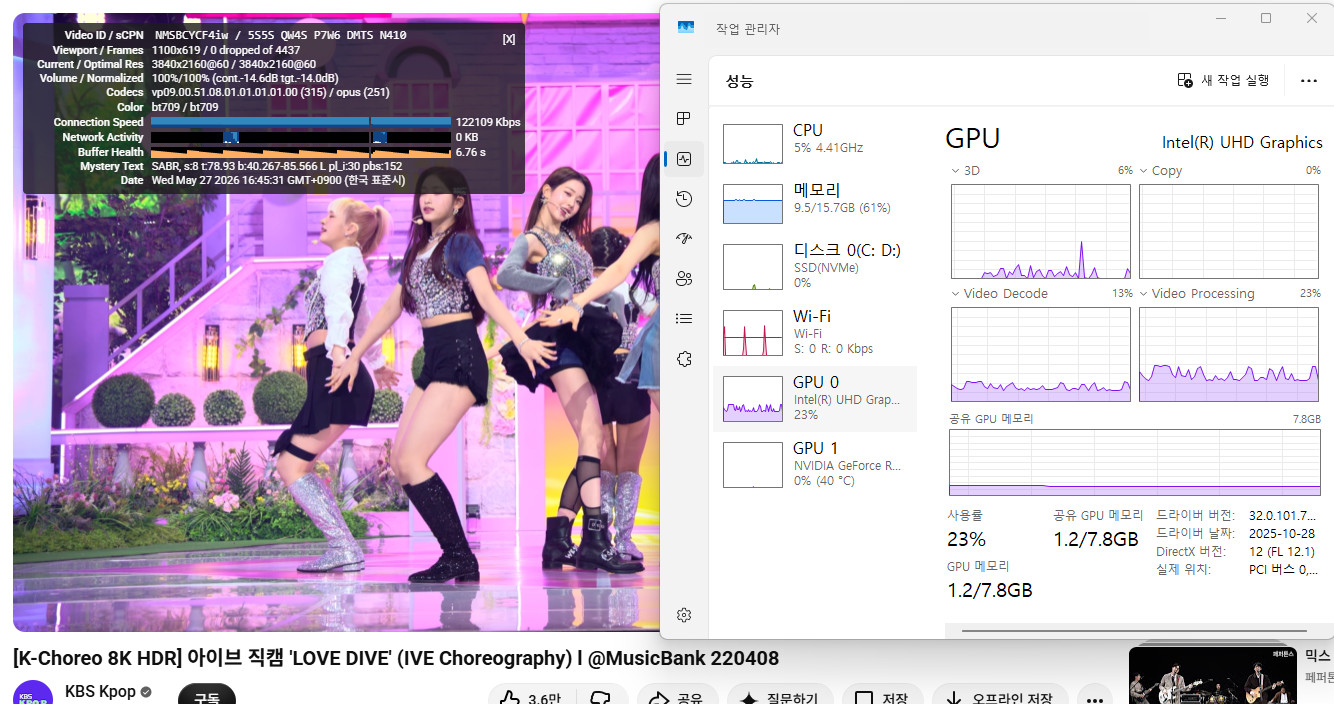Close the stats for nerds overlay [X]

[x=509, y=39]
